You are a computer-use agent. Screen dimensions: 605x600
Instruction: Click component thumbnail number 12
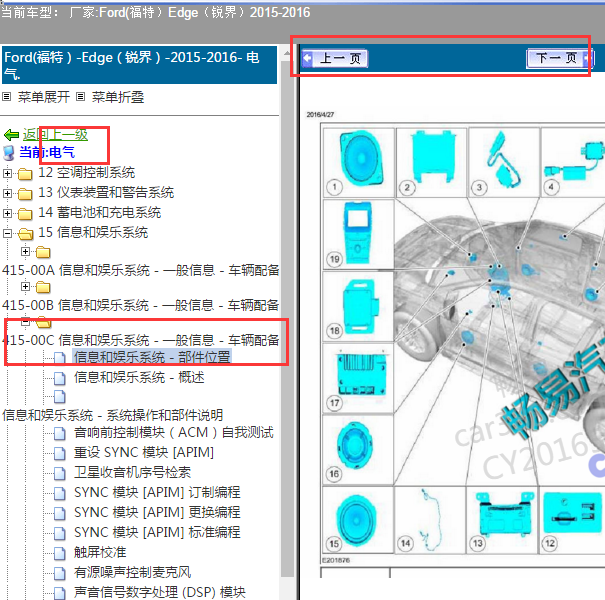pos(573,520)
